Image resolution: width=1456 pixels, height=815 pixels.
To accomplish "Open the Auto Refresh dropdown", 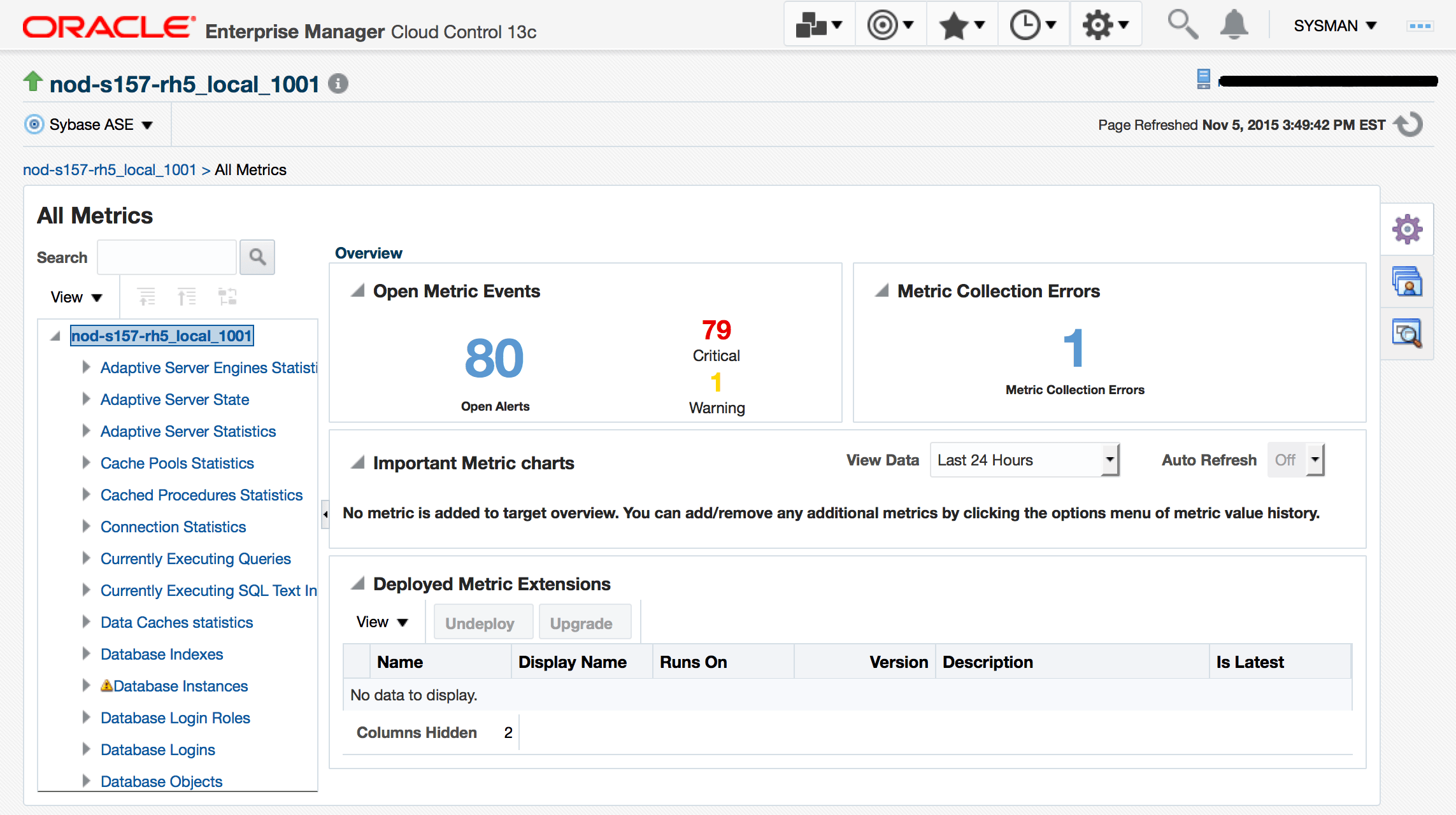I will pyautogui.click(x=1314, y=460).
